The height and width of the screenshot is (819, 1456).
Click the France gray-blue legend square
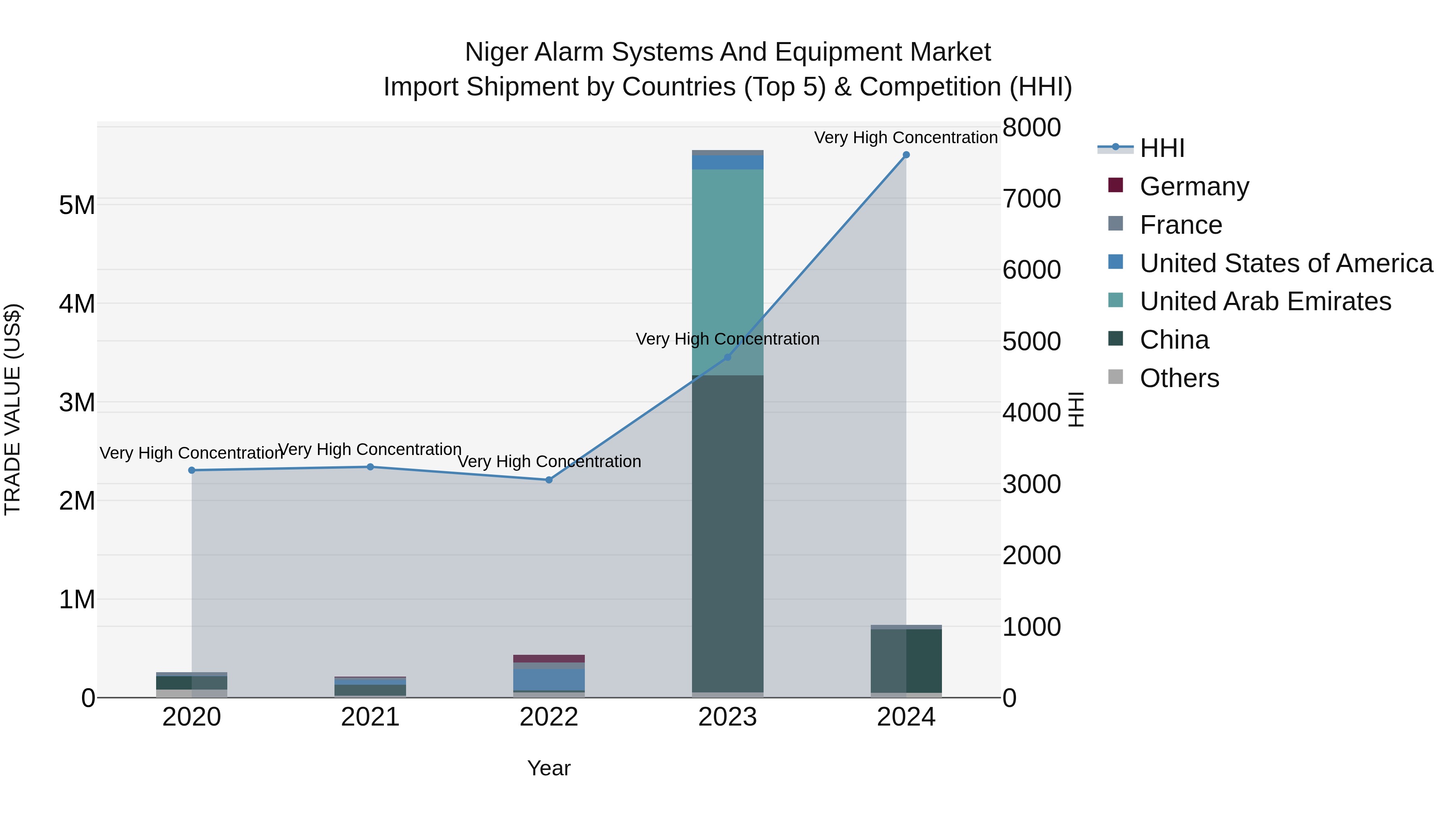tap(1116, 223)
